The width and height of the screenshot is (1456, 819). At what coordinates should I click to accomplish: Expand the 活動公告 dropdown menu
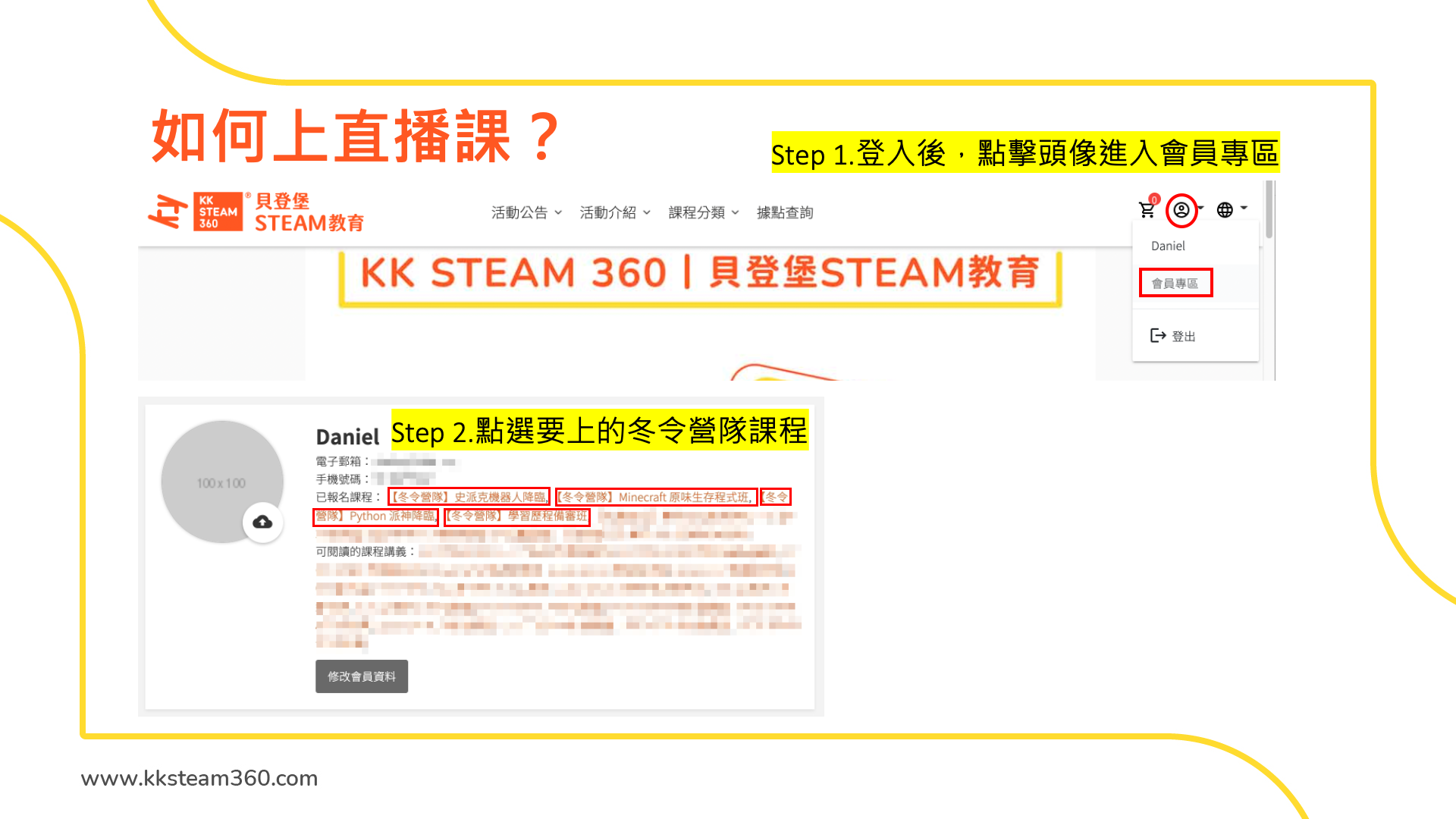coord(526,212)
